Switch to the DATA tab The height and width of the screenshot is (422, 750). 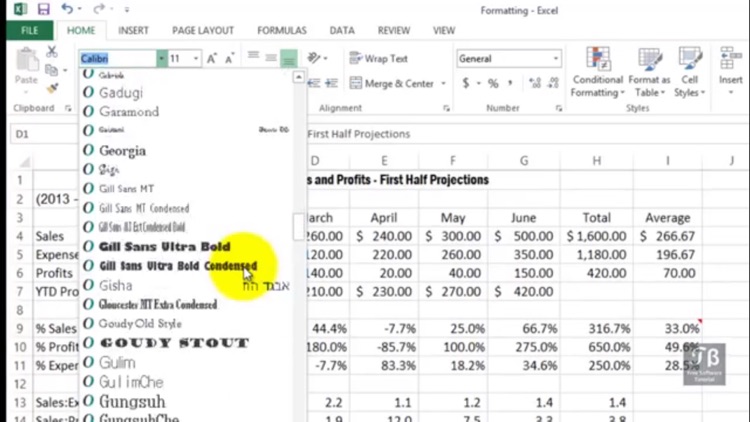(342, 31)
